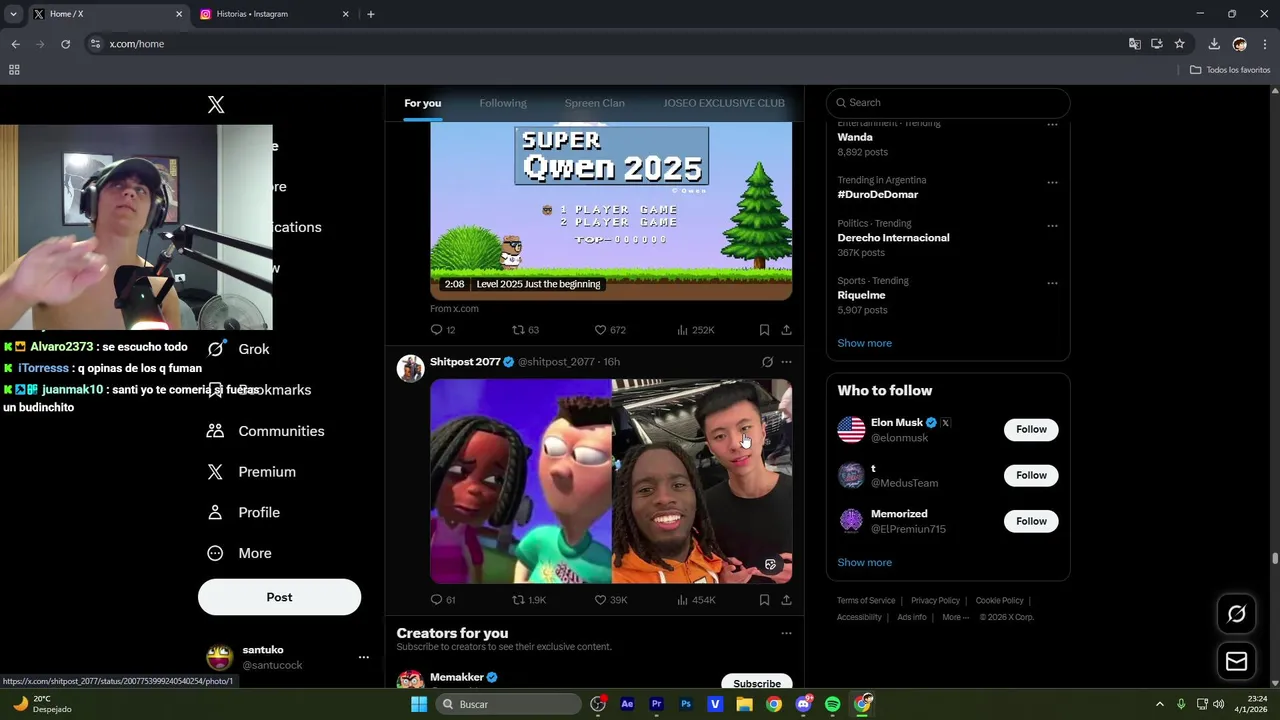Expand the hidden system tray icons
The height and width of the screenshot is (720, 1280).
pyautogui.click(x=1160, y=704)
